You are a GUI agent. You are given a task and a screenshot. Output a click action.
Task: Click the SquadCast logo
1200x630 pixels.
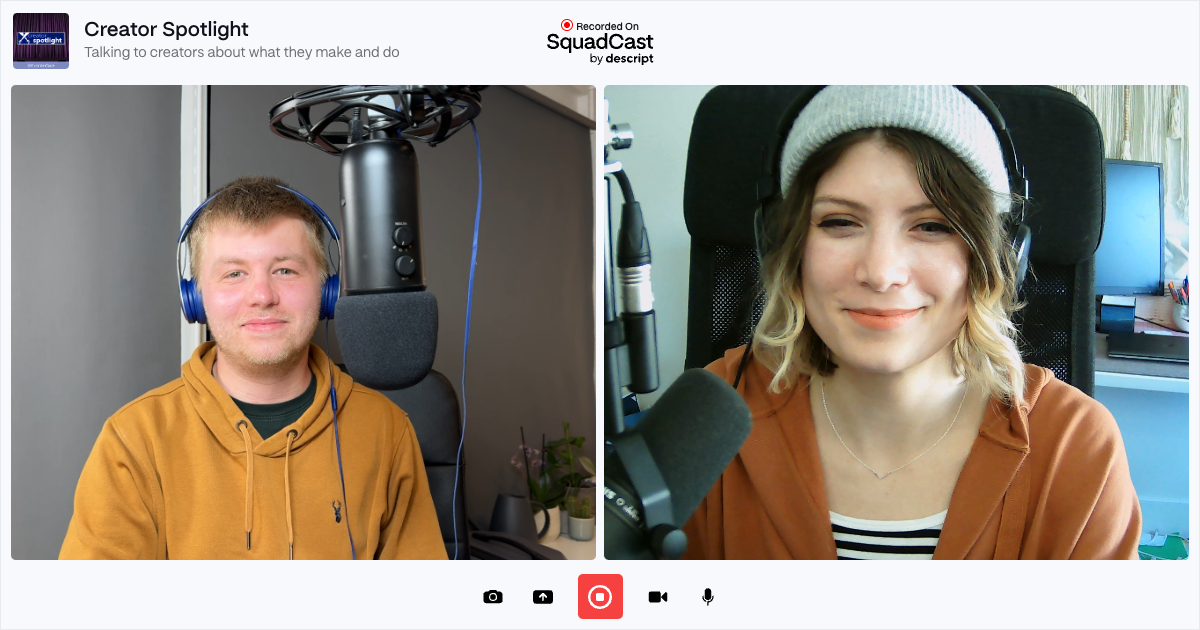600,42
